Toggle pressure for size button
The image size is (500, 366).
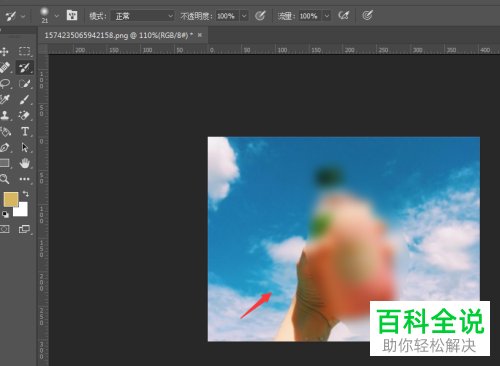pos(367,15)
